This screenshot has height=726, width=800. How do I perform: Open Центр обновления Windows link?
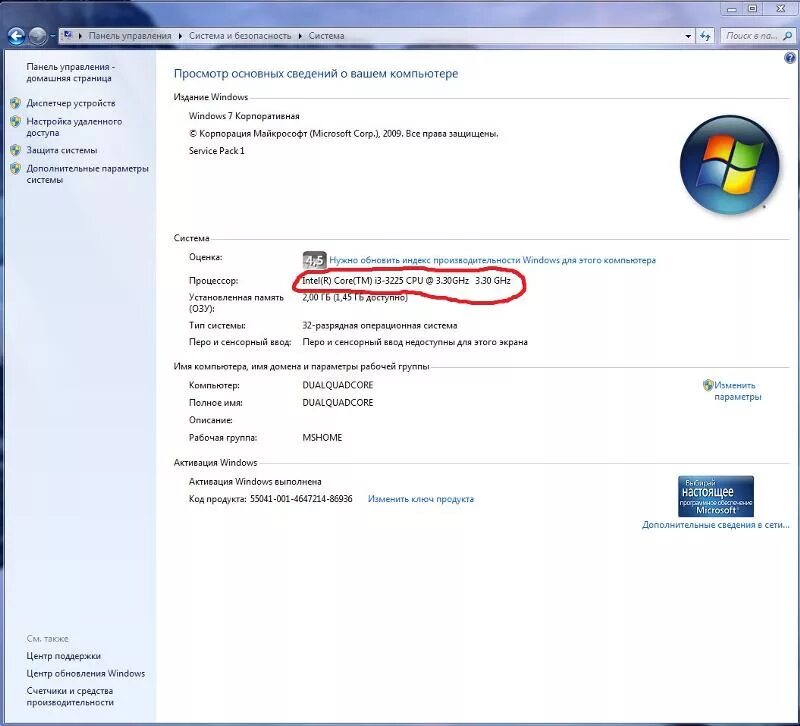(86, 673)
